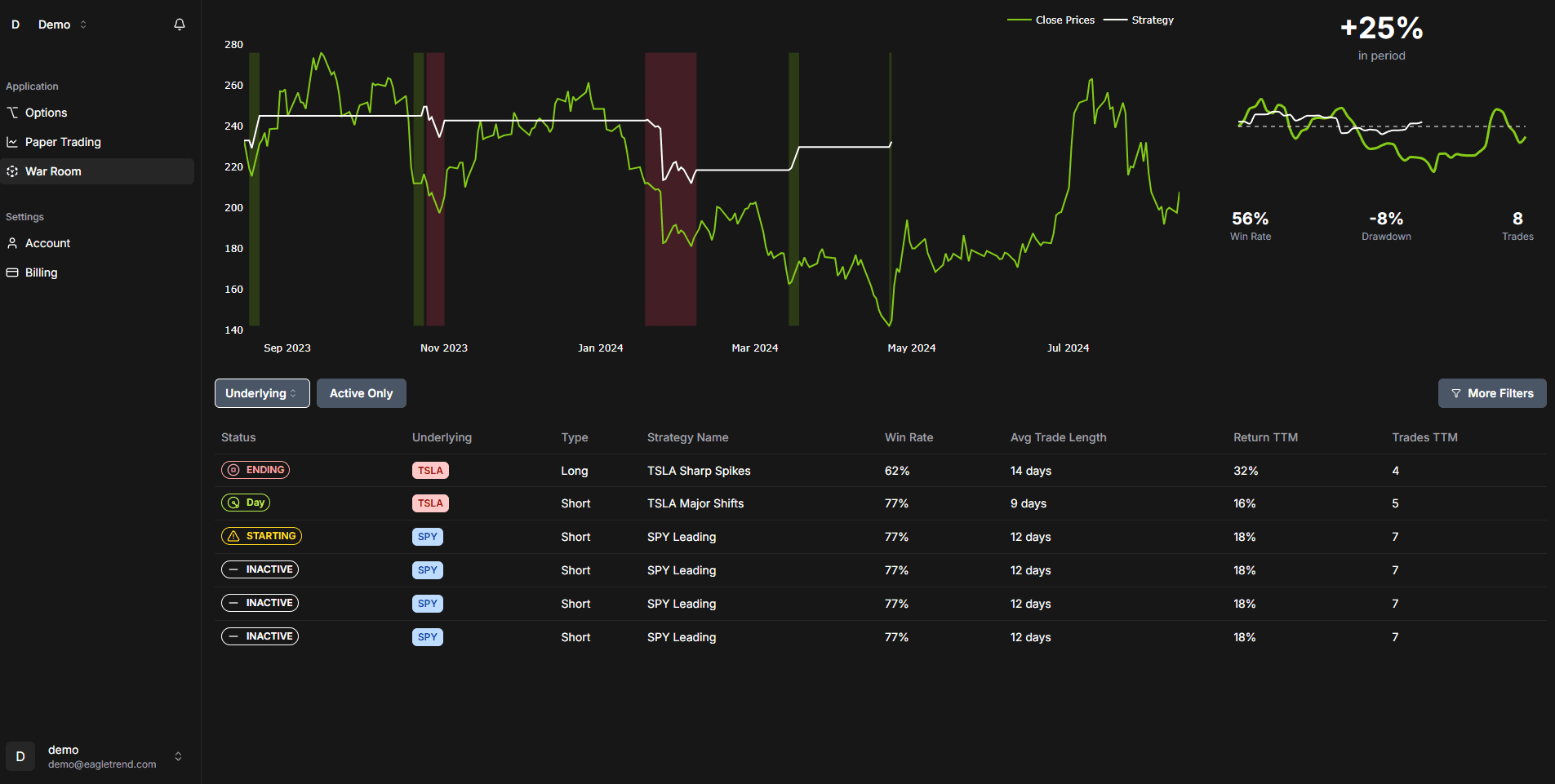Open the notifications bell
This screenshot has width=1555, height=784.
180,24
